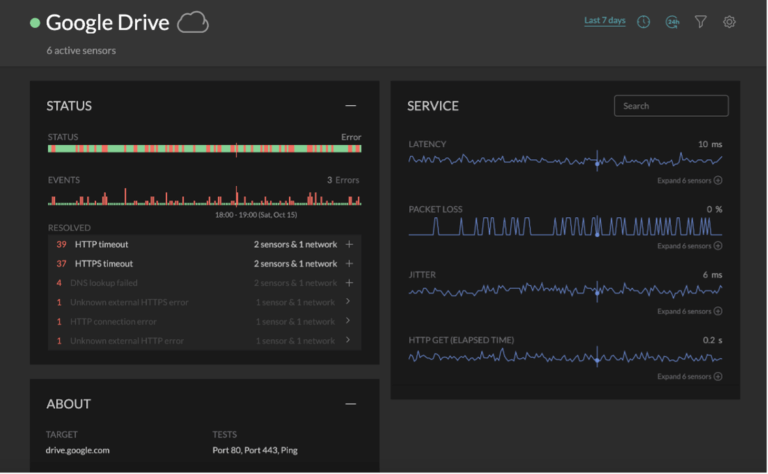The image size is (768, 474).
Task: Expand 6 sensors under Jitter chart
Action: [689, 311]
